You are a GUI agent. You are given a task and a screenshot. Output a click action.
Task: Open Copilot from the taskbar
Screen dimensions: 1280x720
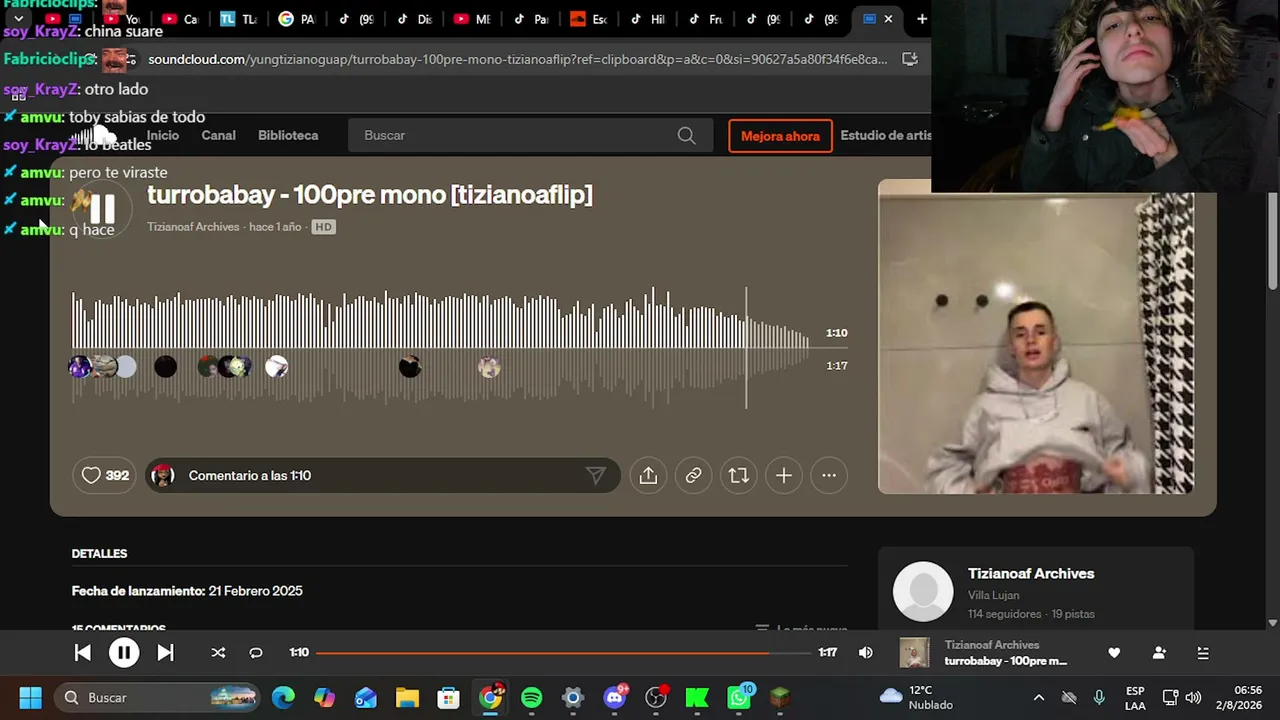point(325,697)
